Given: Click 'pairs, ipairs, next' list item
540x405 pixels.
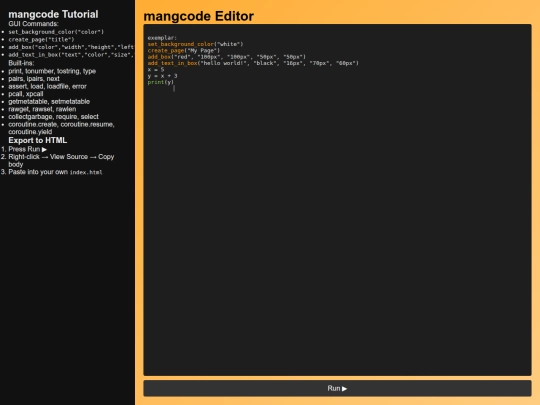Looking at the screenshot, I should point(34,79).
